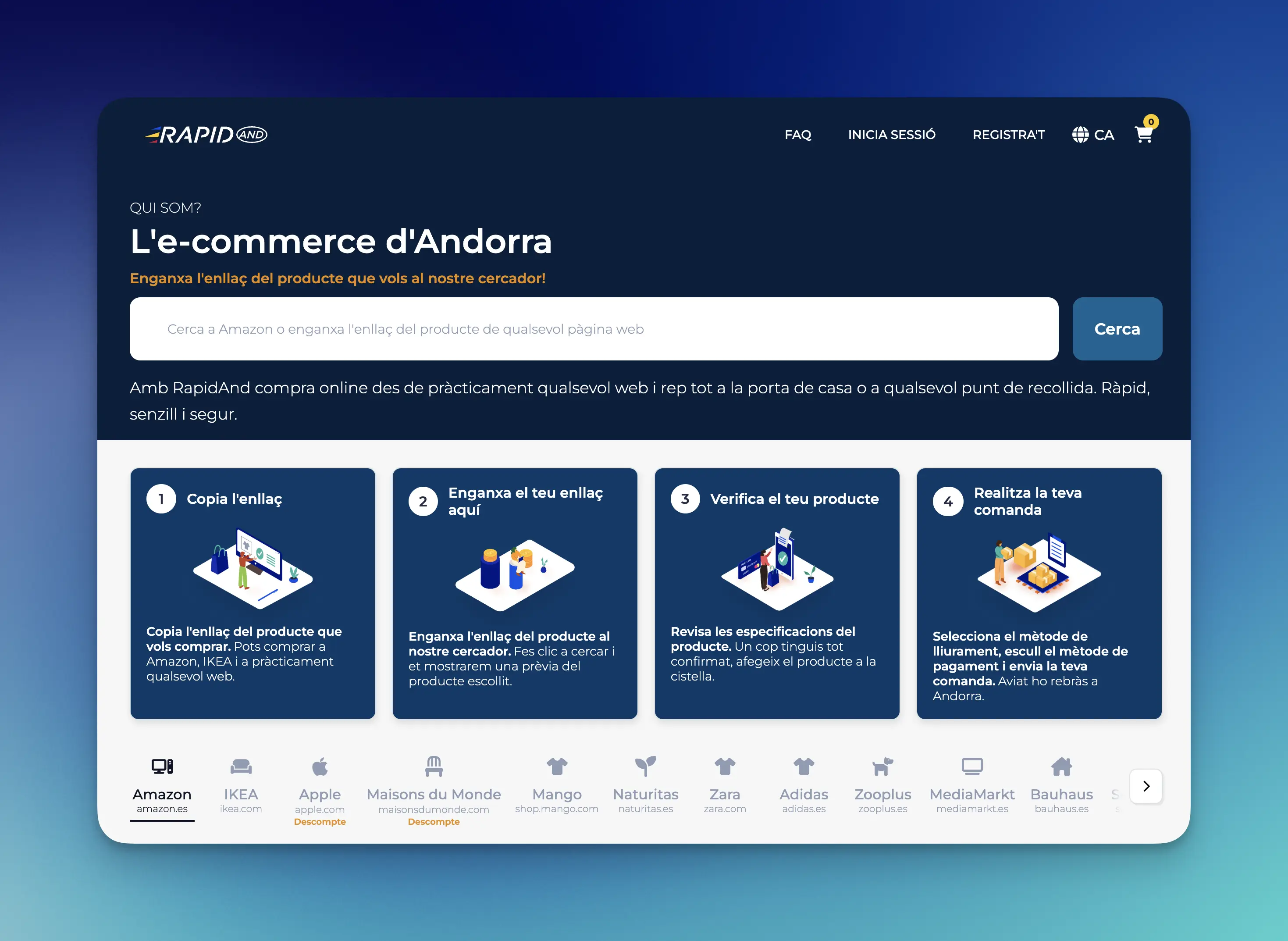
Task: Click the mediamarkt.es link text
Action: coord(972,809)
